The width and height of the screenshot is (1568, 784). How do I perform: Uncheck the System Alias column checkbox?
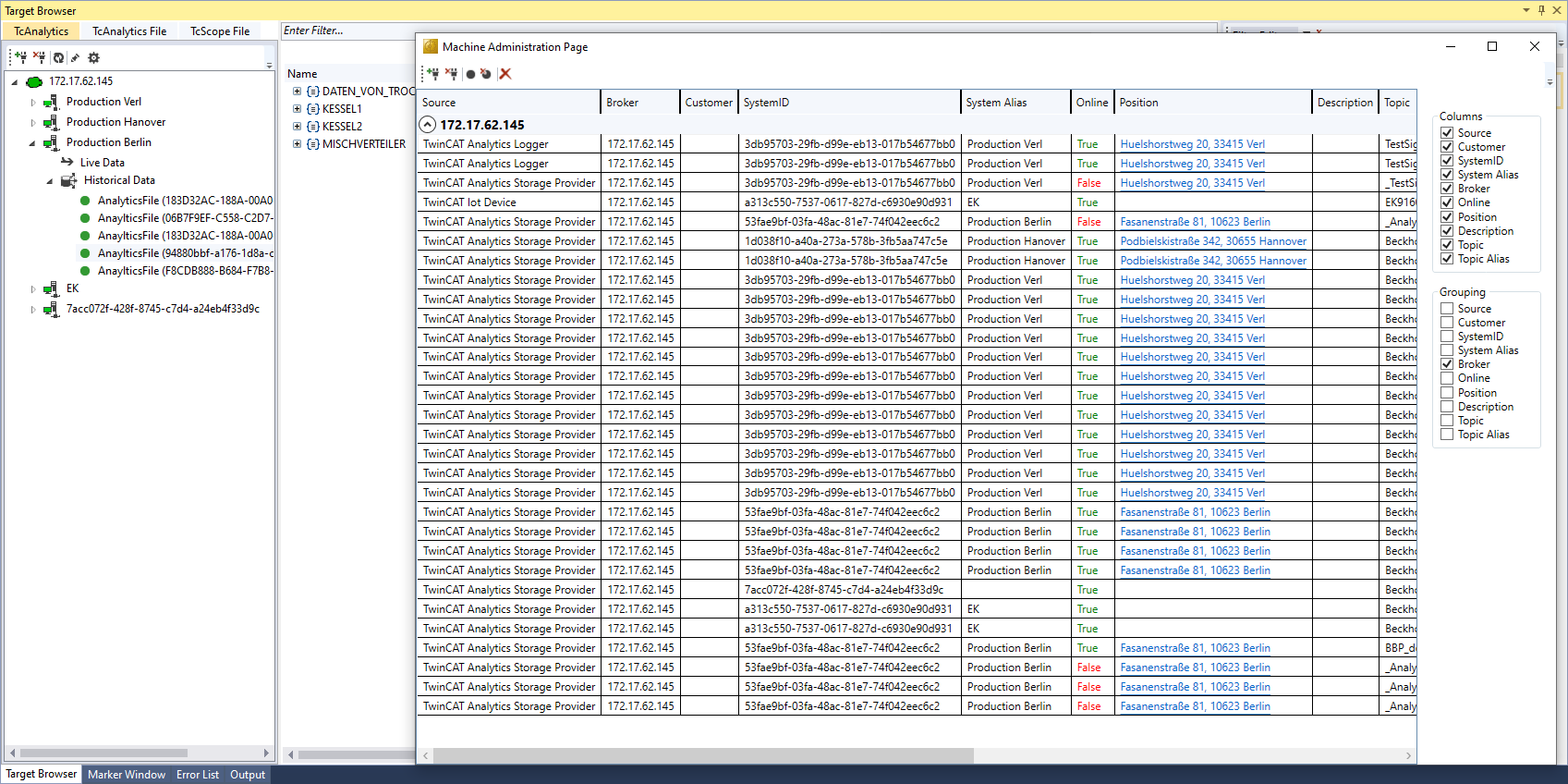click(x=1447, y=175)
